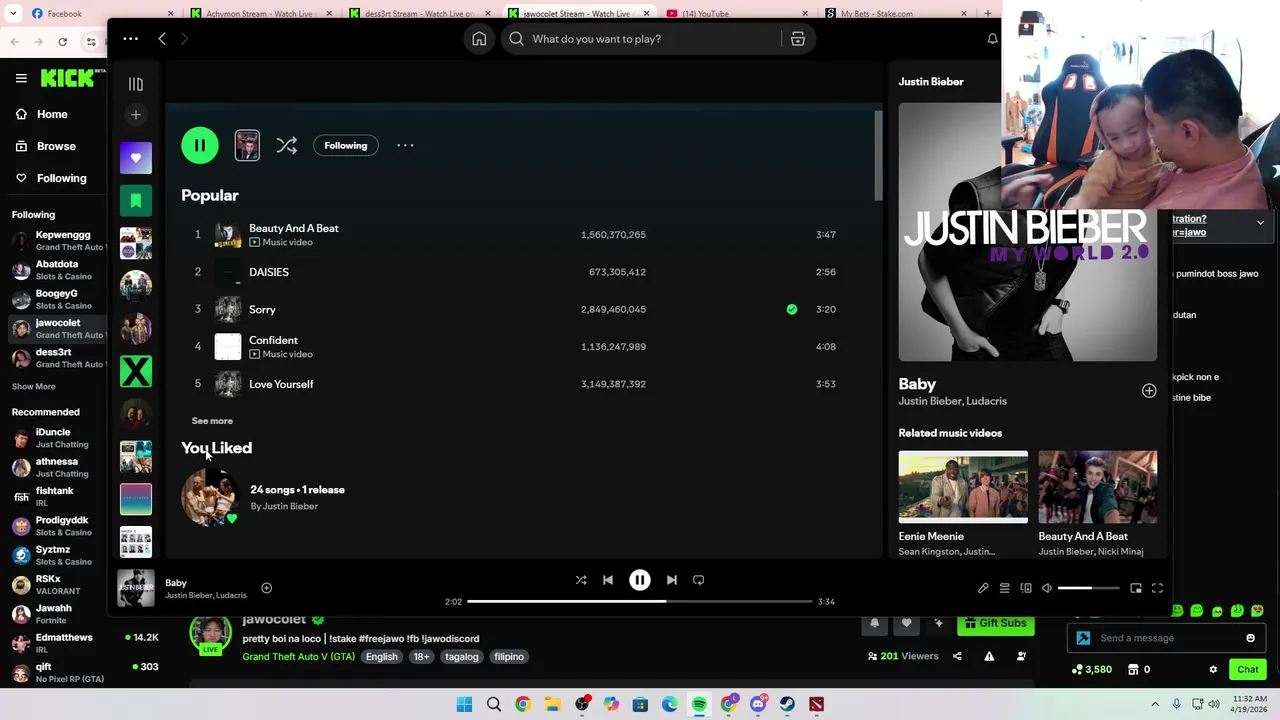Seek within song progress bar

coord(640,601)
